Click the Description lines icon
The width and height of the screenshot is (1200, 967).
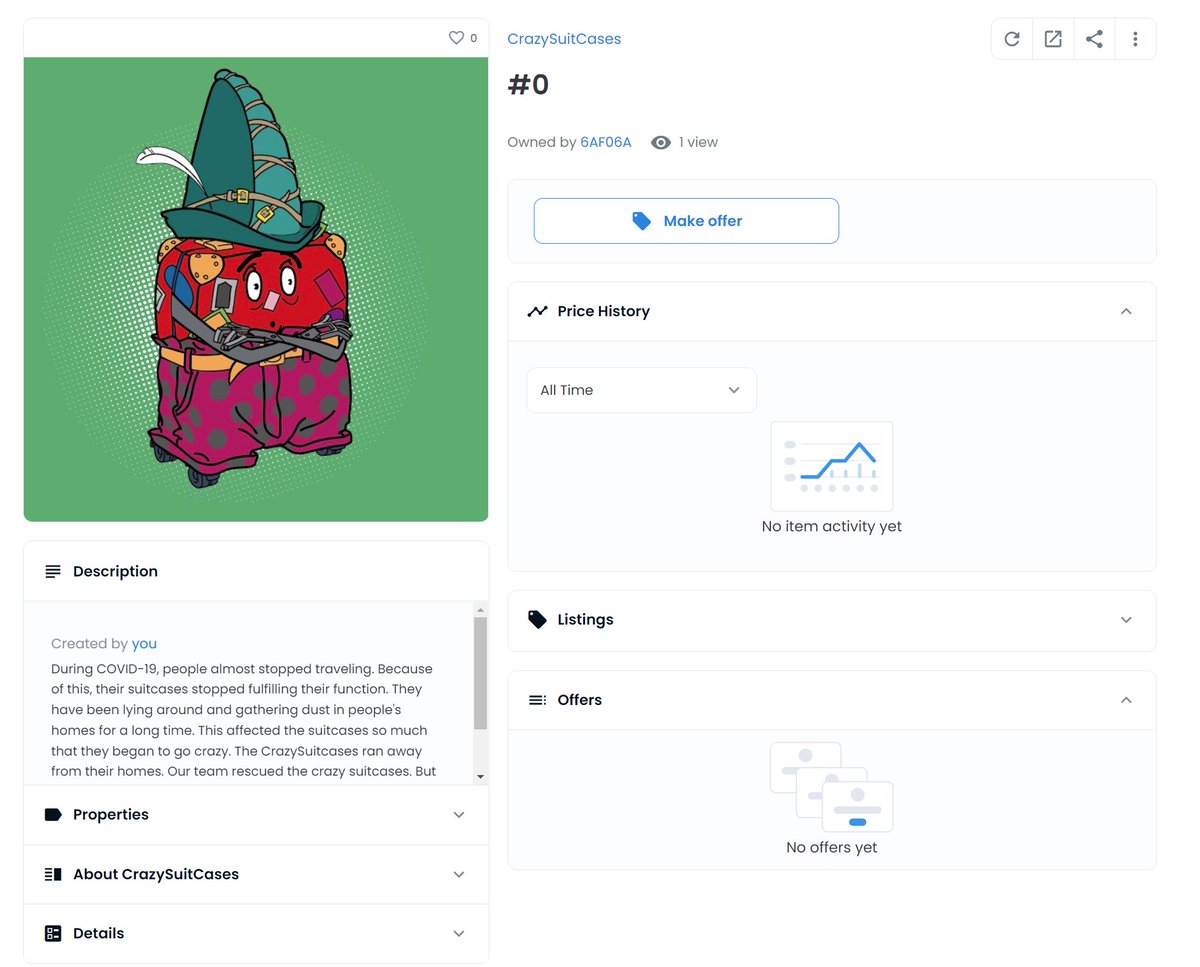pyautogui.click(x=53, y=572)
